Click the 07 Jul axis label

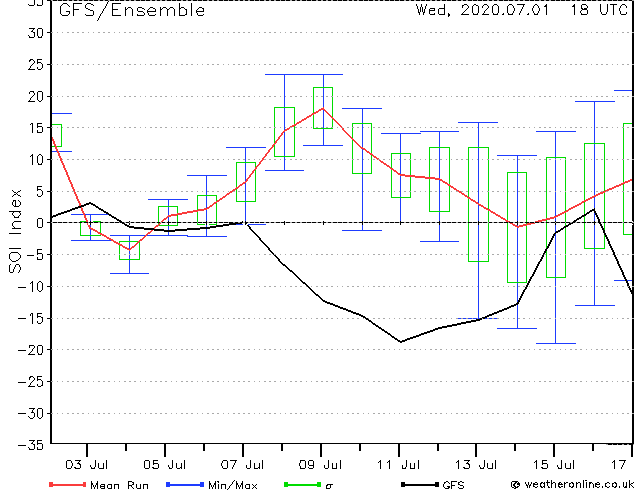242,465
